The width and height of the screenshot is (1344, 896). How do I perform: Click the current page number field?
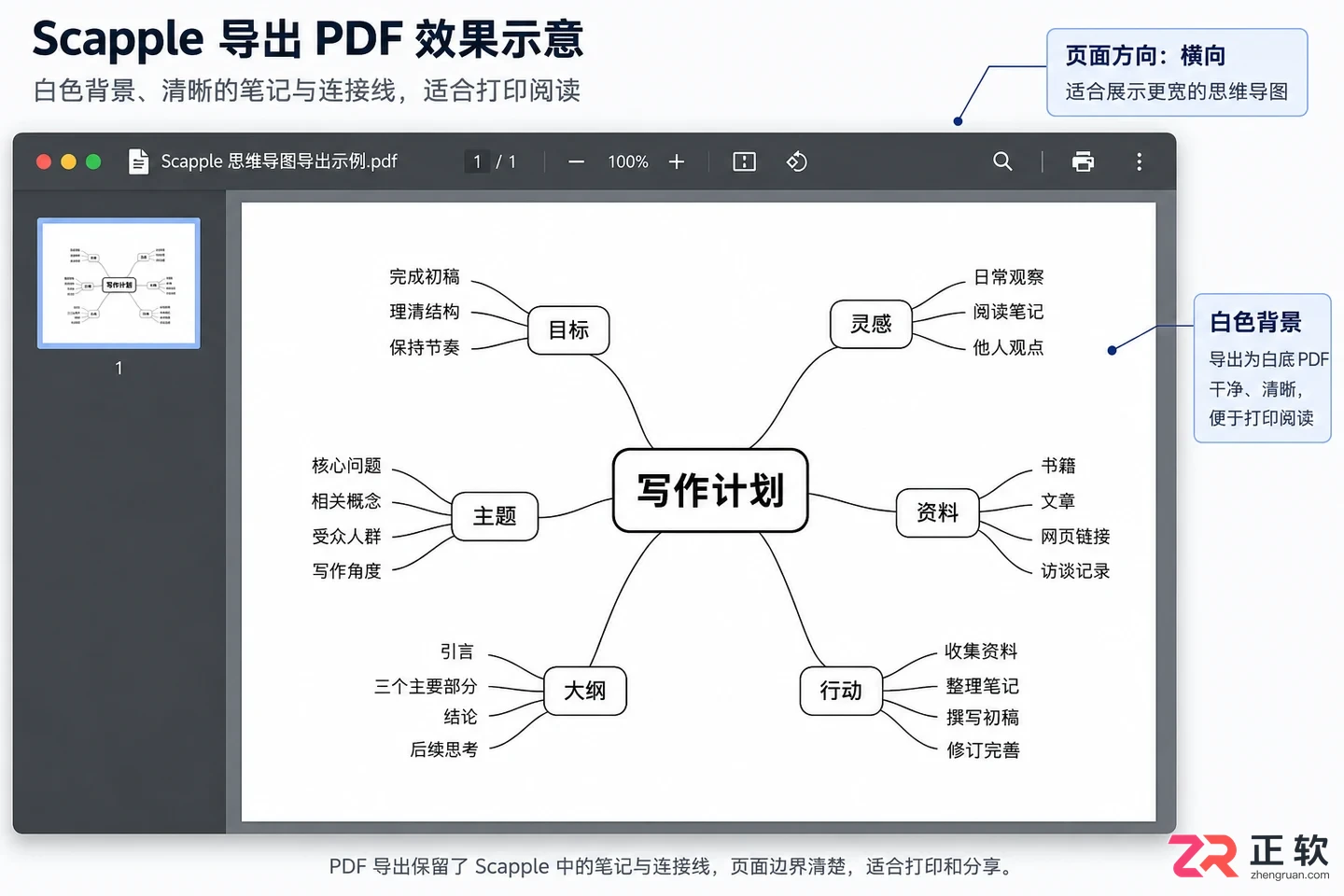click(477, 162)
